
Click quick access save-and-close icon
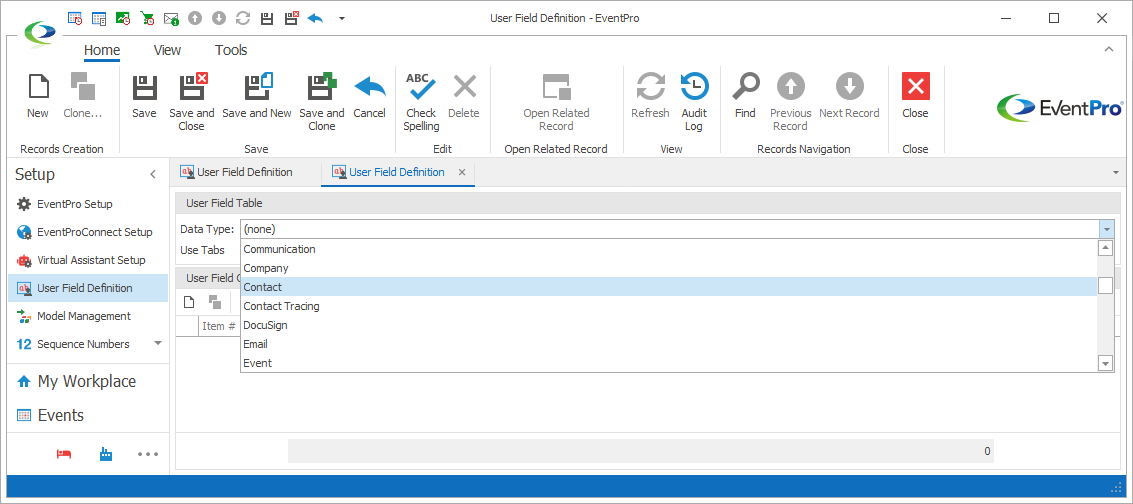[x=291, y=18]
